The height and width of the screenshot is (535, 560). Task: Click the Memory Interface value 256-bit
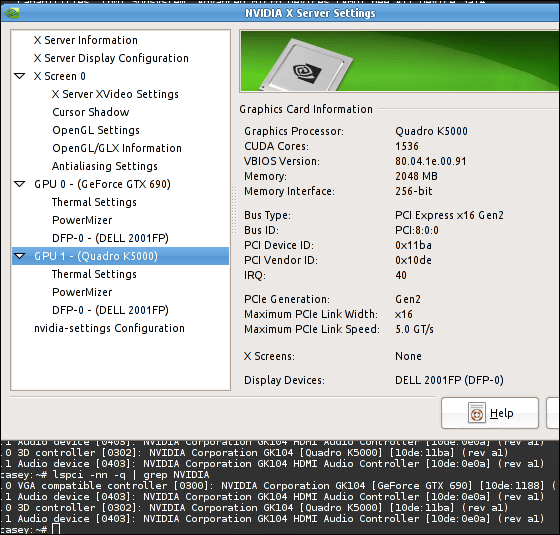pyautogui.click(x=414, y=191)
